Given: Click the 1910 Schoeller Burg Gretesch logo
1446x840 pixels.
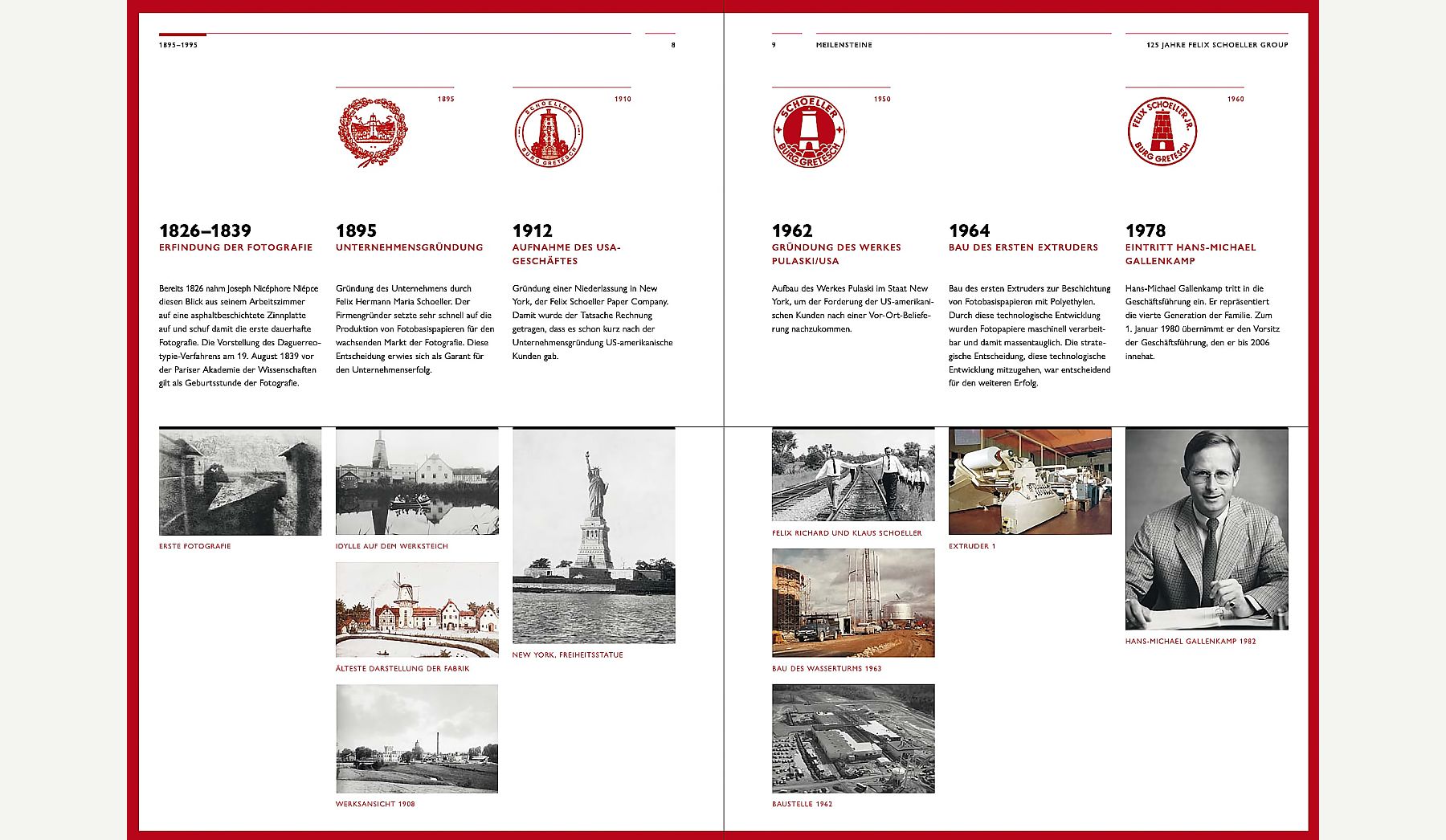Looking at the screenshot, I should [x=549, y=133].
